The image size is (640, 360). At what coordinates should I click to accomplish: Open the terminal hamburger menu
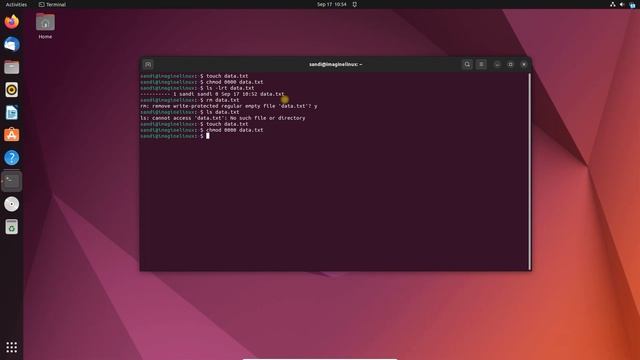481,64
